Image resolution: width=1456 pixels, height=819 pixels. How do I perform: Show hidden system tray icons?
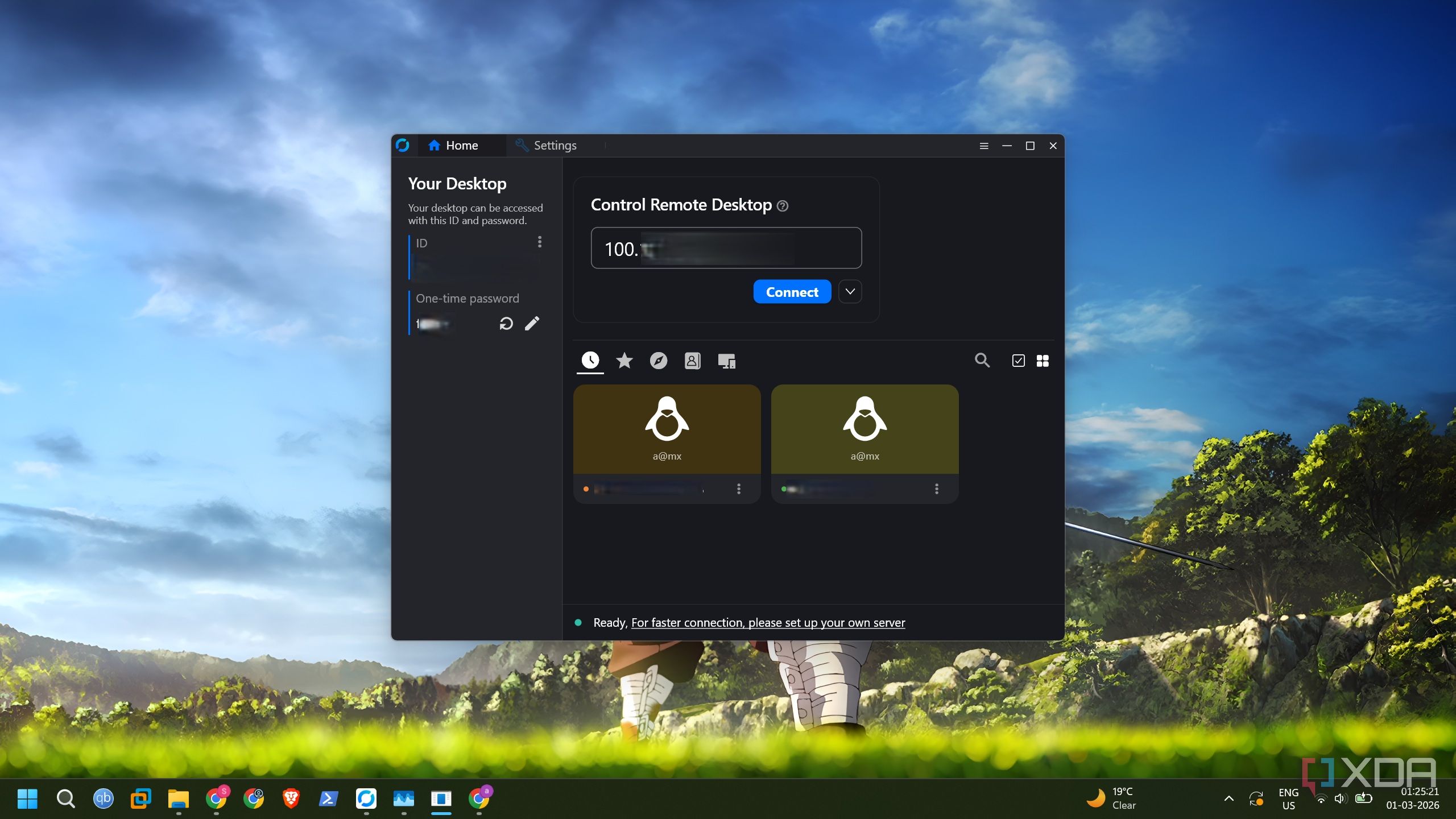[x=1228, y=799]
